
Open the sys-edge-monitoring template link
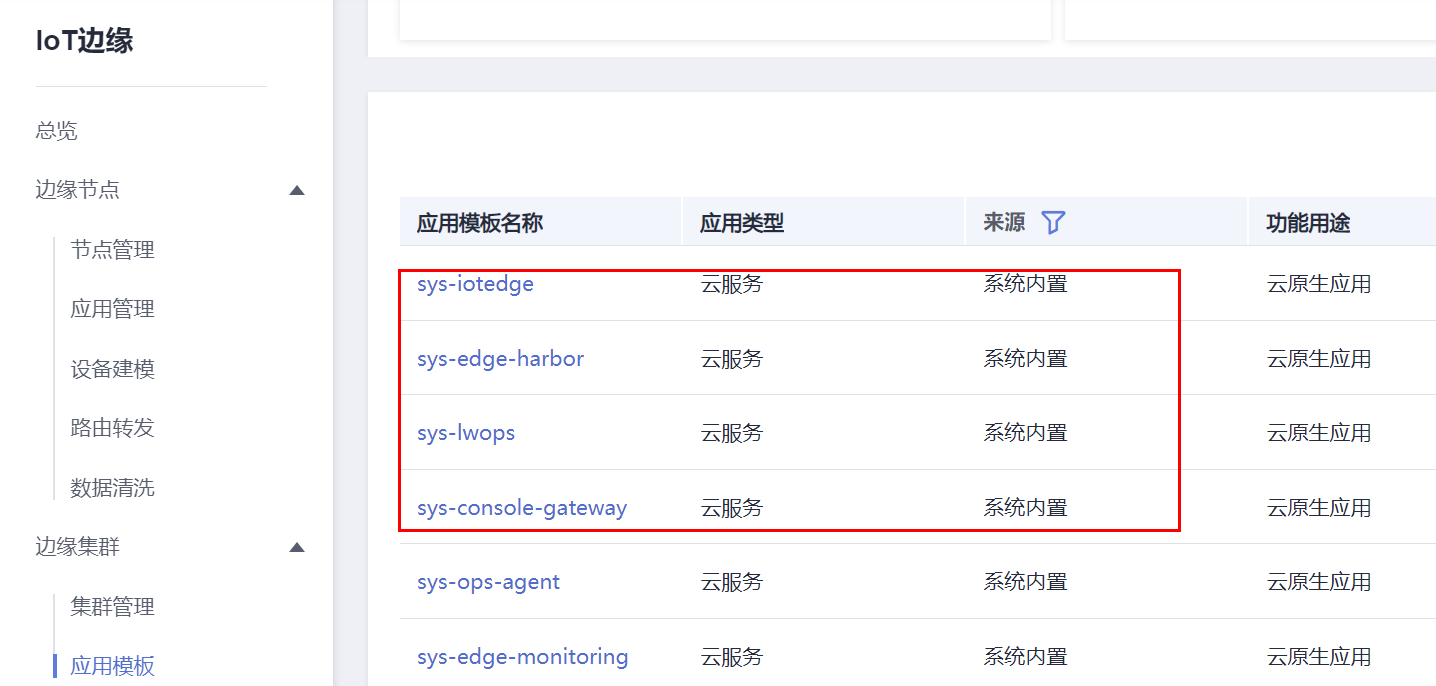pos(523,657)
